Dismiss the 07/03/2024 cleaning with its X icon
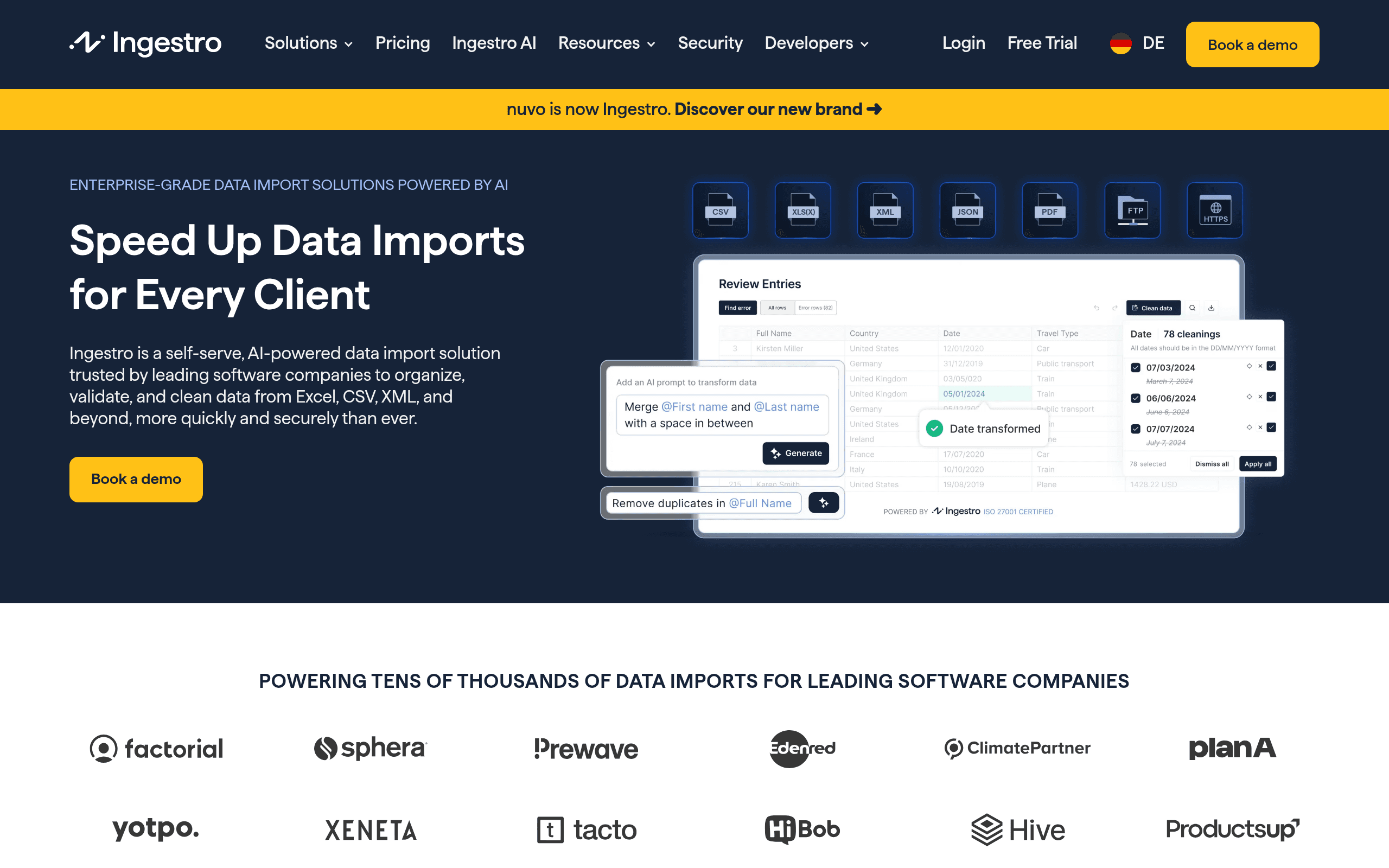Image resolution: width=1389 pixels, height=868 pixels. [x=1260, y=366]
